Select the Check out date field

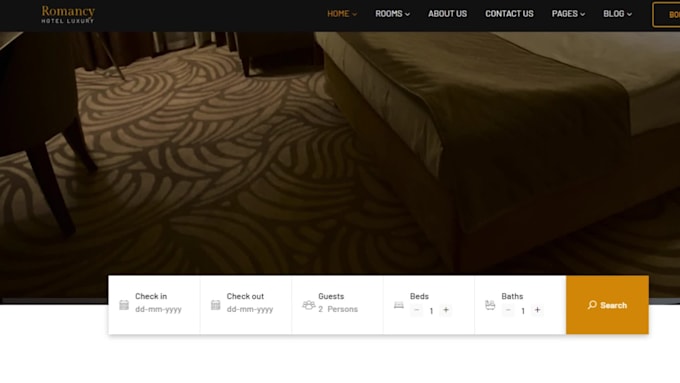click(250, 309)
